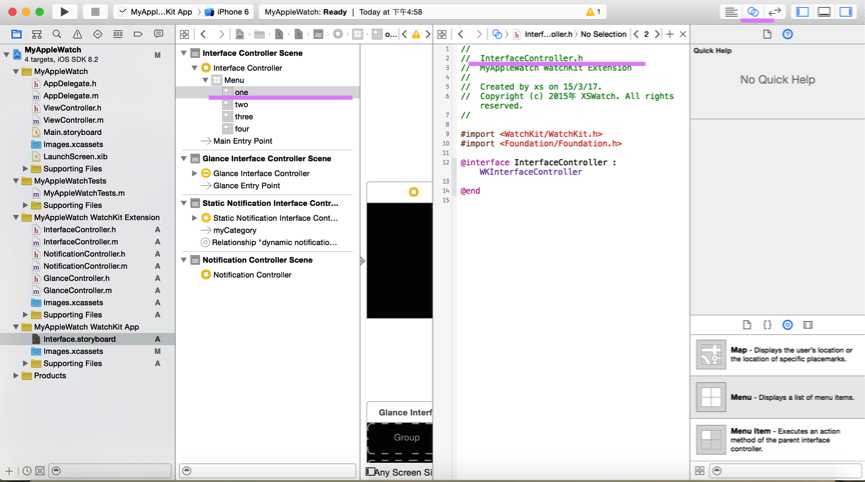Collapse the MyAppleWatch WatchKit Extension group
Viewport: 865px width, 482px height.
click(x=16, y=217)
